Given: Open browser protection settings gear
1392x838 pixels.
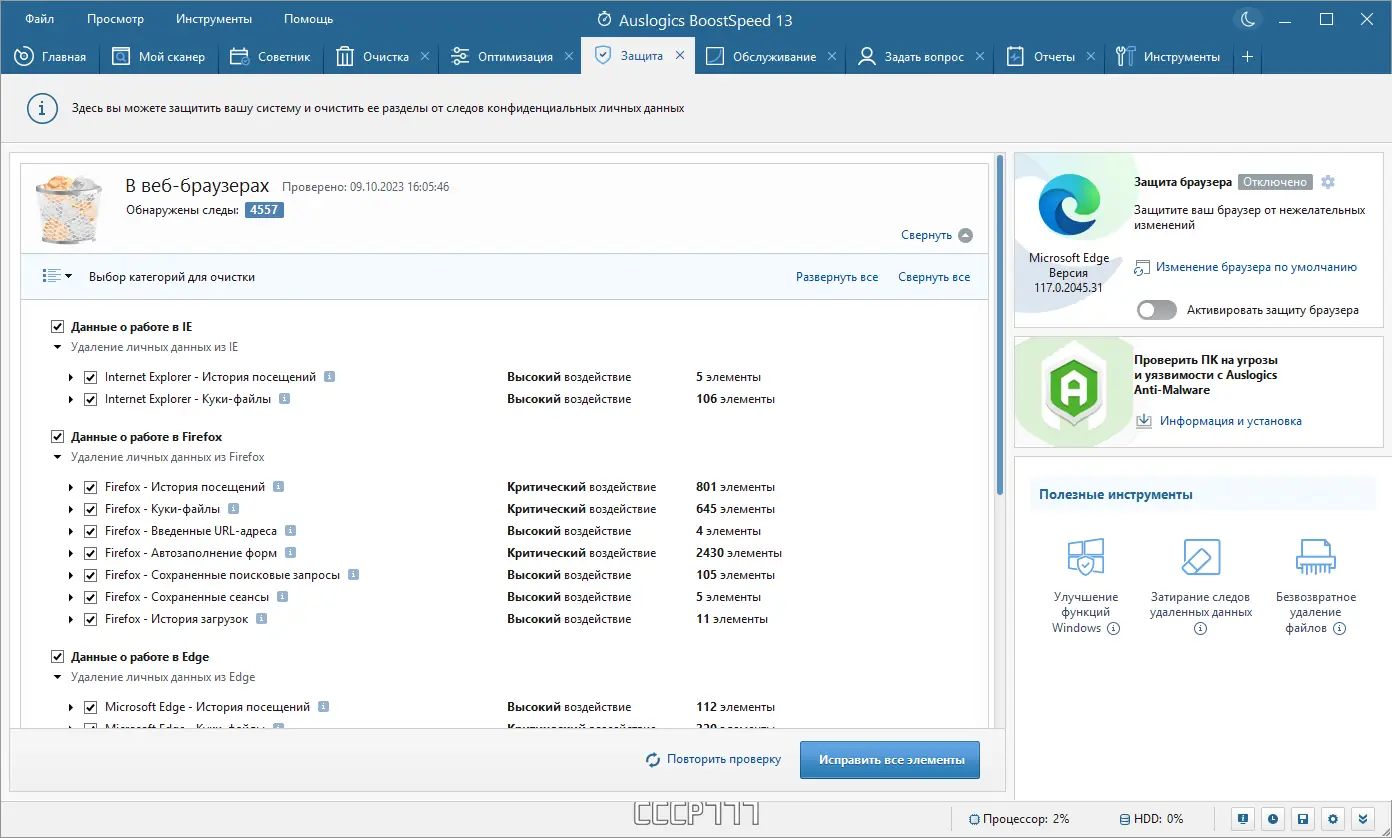Looking at the screenshot, I should [1328, 182].
